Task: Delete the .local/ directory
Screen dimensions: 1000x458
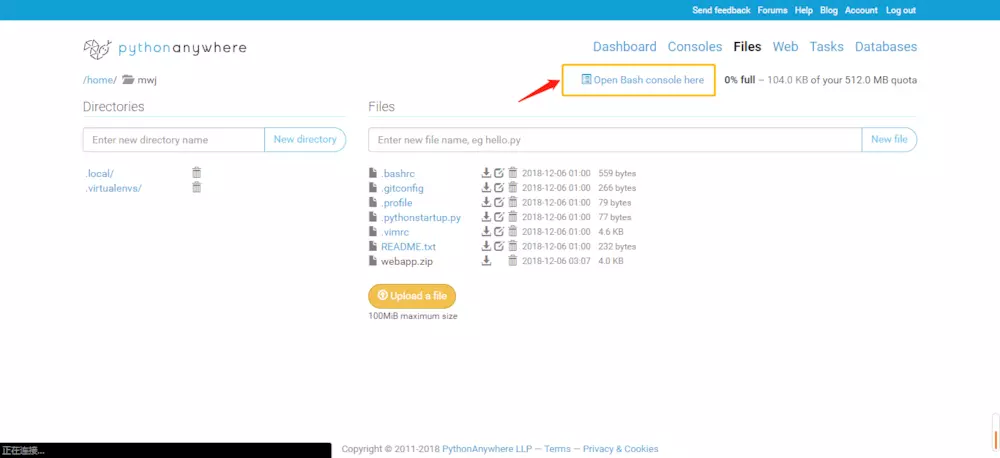Action: 196,172
